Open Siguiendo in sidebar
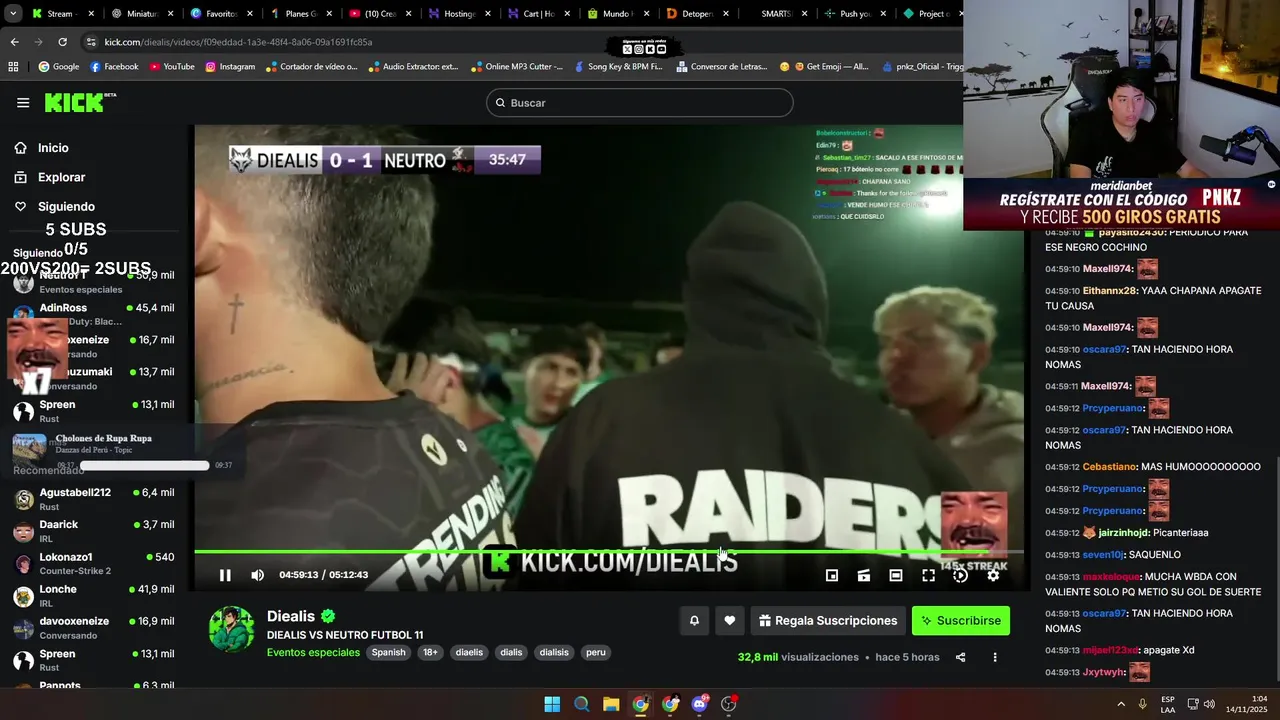Viewport: 1280px width, 720px height. [66, 207]
